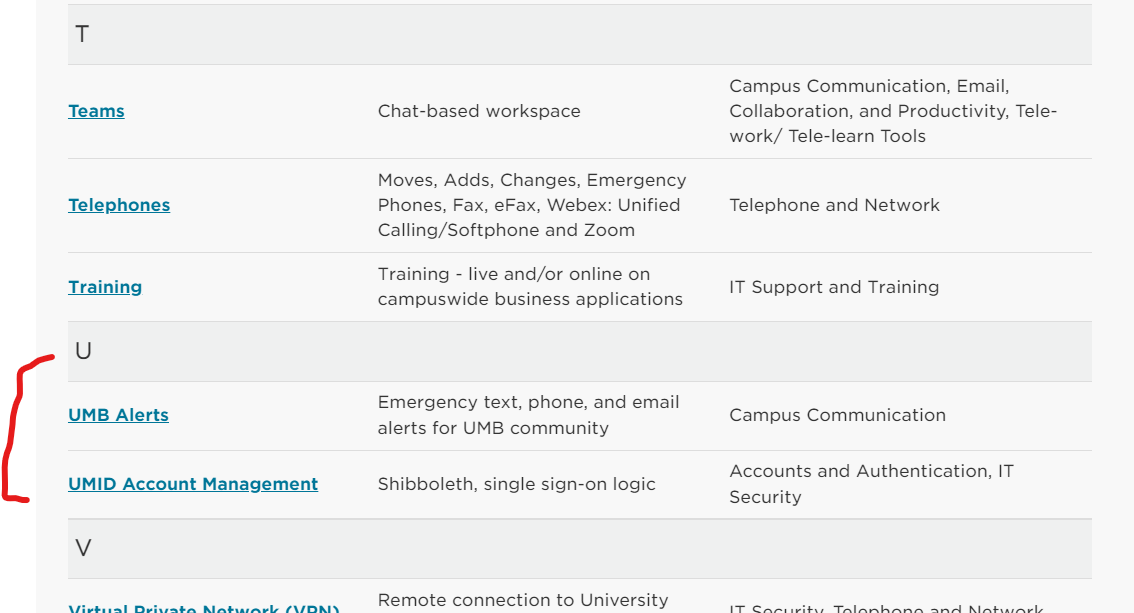Screen dimensions: 1134x613
Task: Open the Virtual Private Network (VPN) link
Action: (x=204, y=608)
